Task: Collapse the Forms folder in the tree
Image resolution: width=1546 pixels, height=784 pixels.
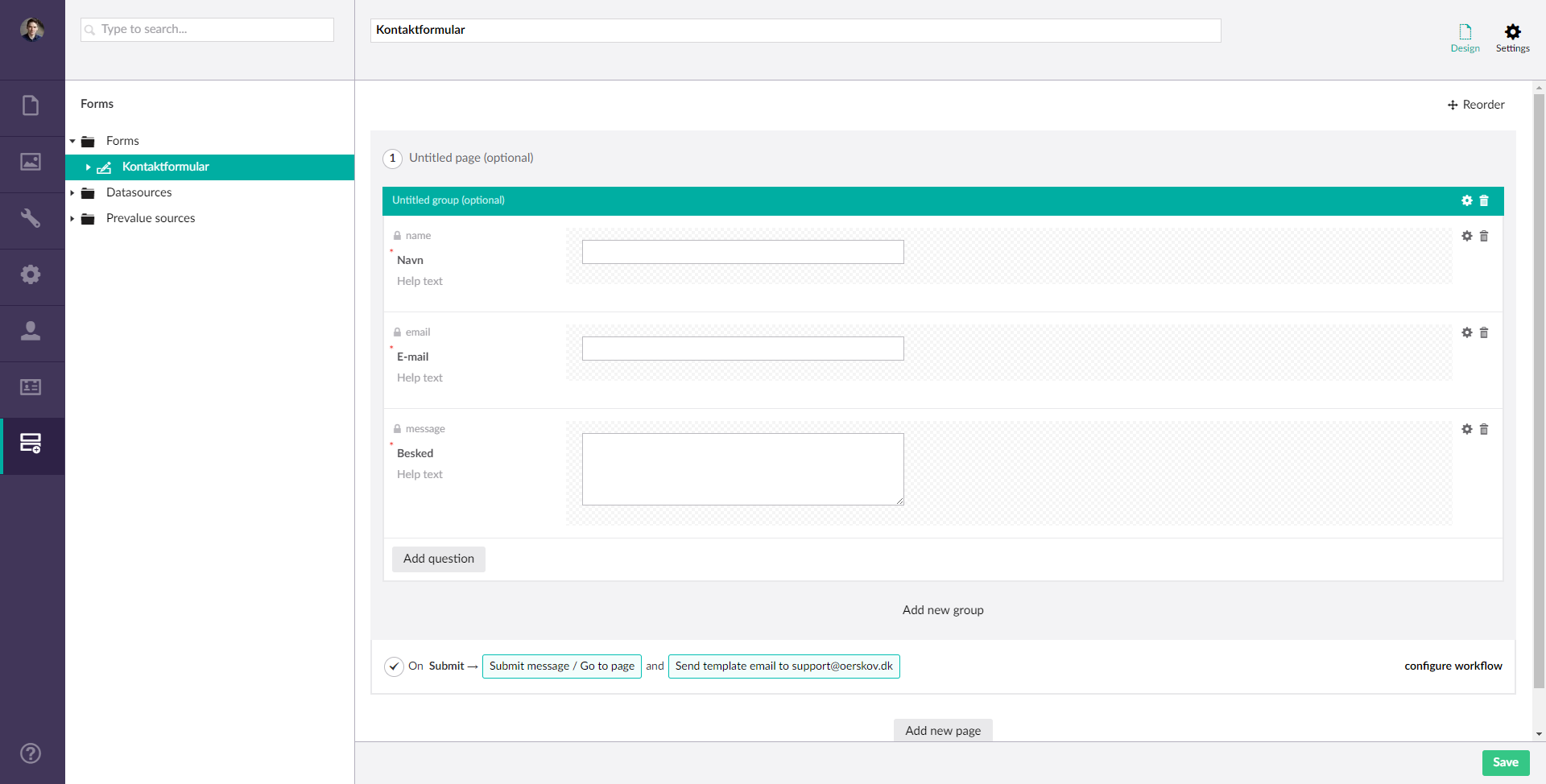Action: point(72,141)
